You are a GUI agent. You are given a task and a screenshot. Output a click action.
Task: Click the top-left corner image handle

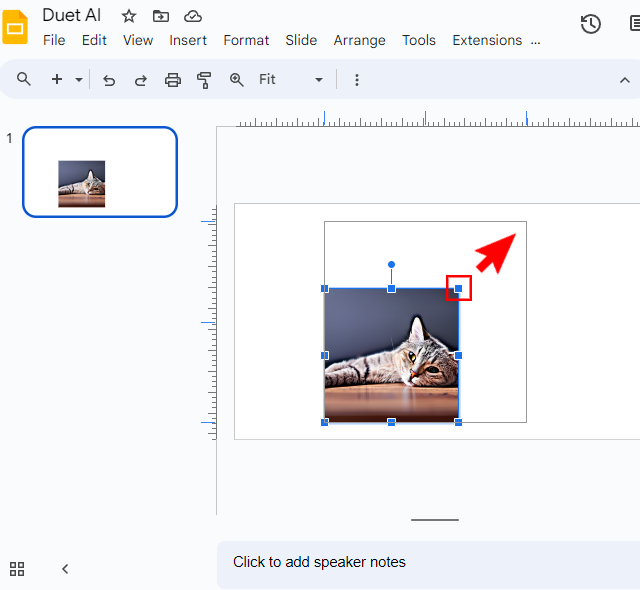coord(324,288)
